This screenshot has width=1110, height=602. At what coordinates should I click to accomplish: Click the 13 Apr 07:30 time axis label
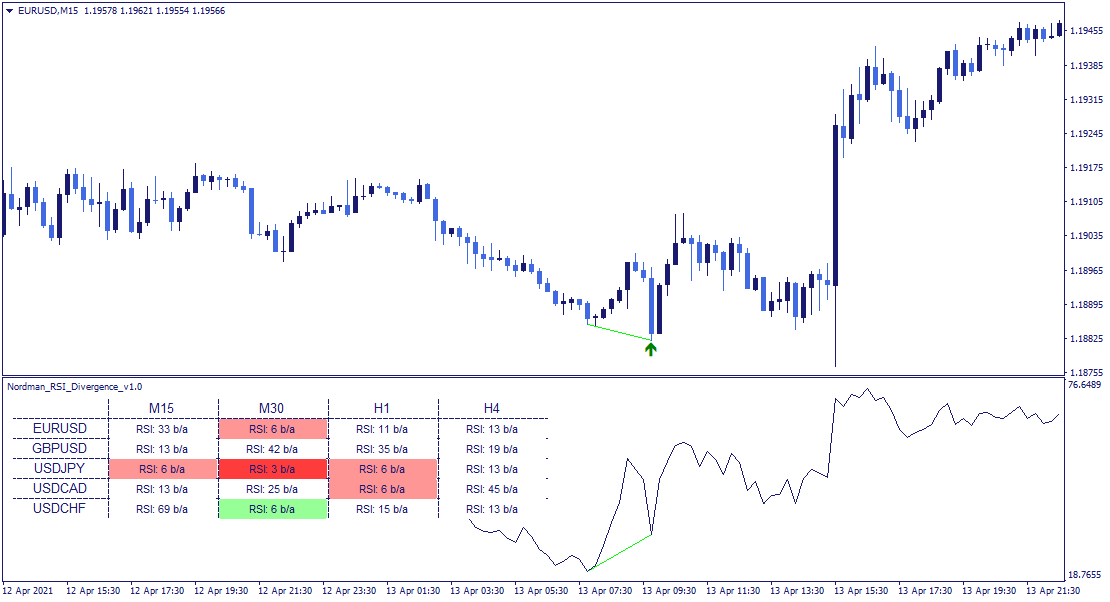pos(605,591)
